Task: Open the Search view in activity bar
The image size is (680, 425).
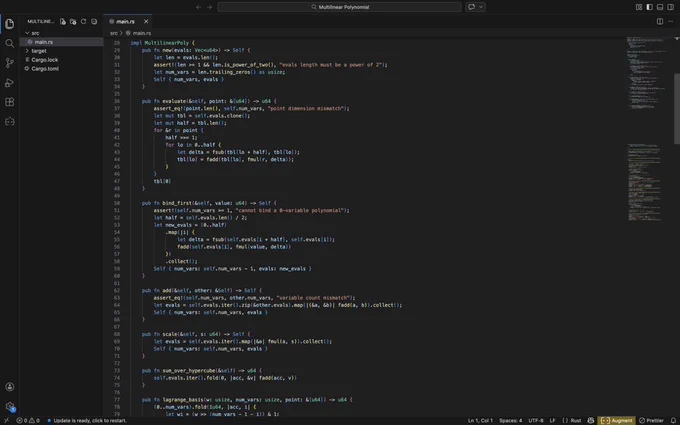Action: tap(10, 43)
